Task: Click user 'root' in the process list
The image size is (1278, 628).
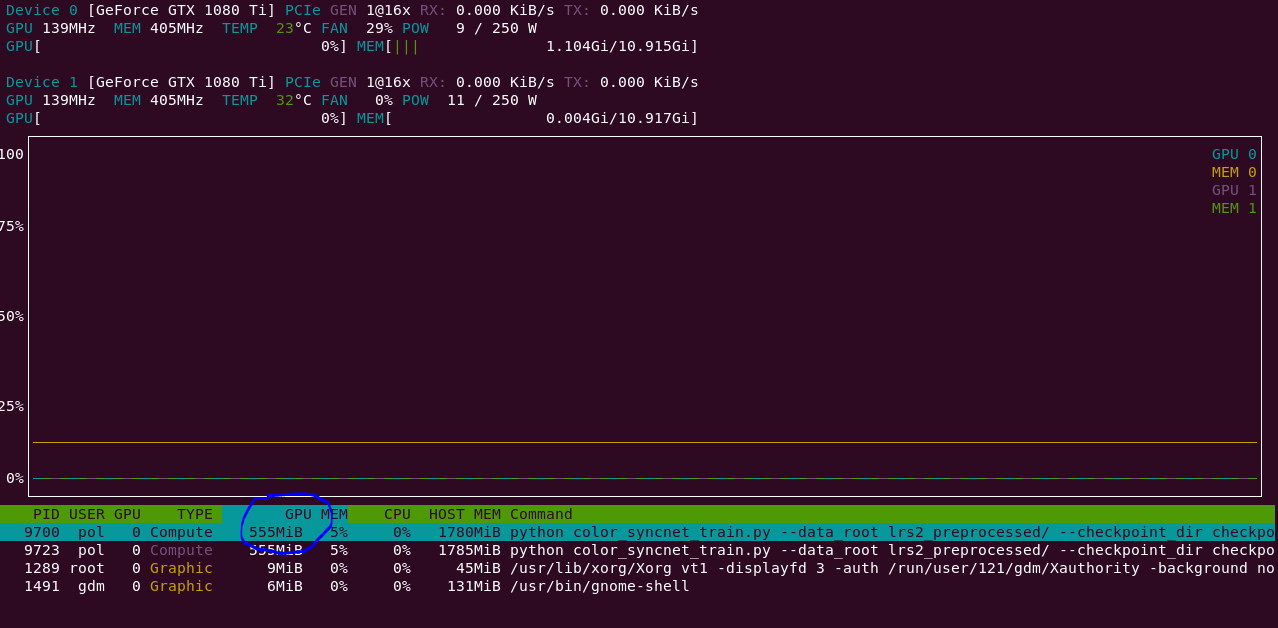Action: tap(87, 568)
